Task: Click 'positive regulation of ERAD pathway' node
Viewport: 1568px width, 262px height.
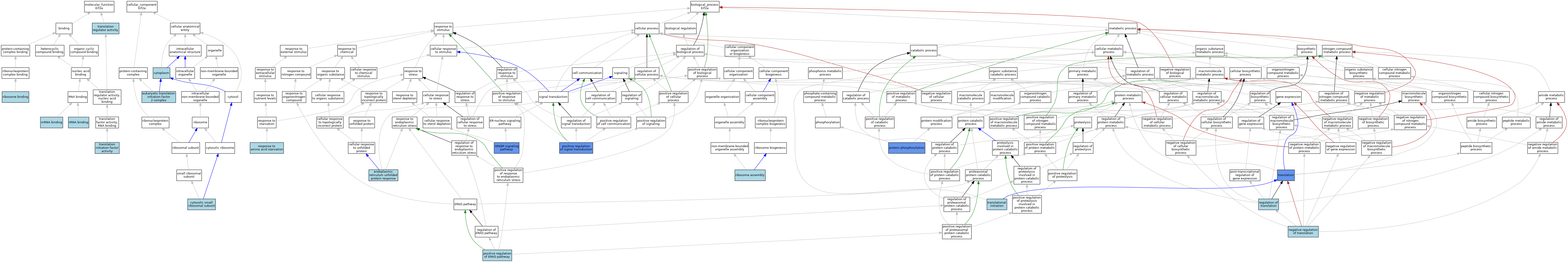Action: (497, 255)
